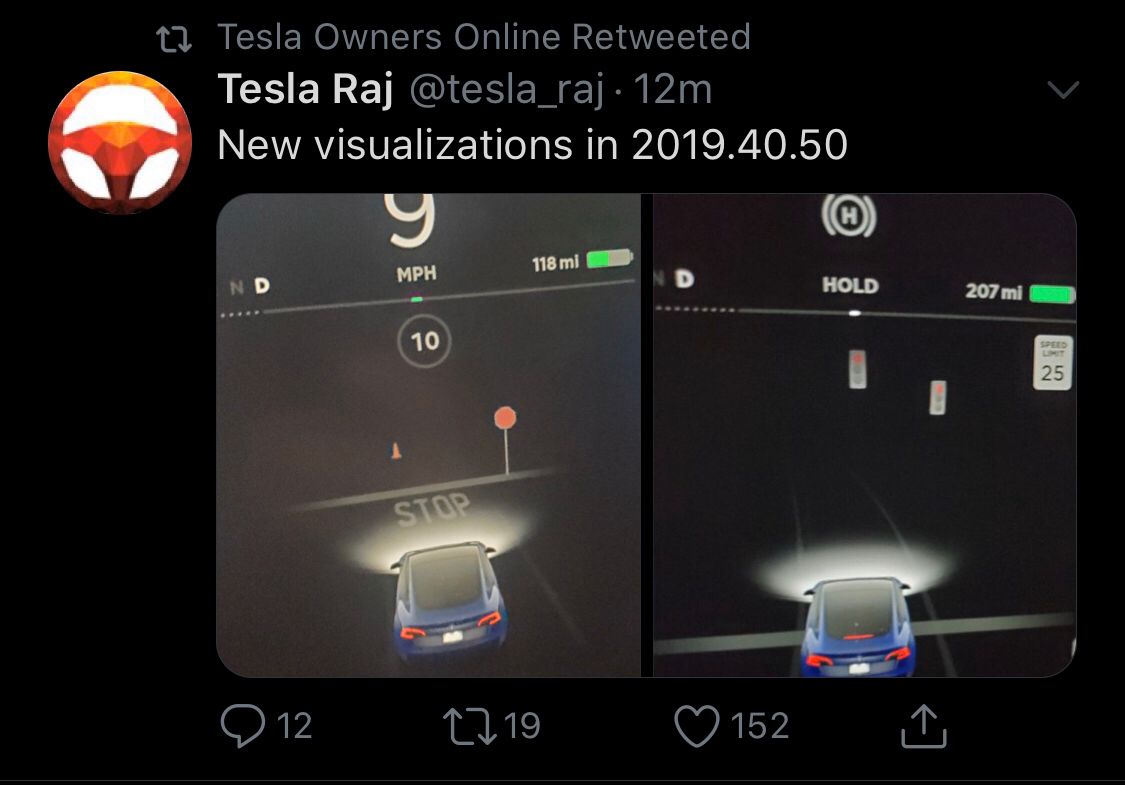This screenshot has height=785, width=1125.
Task: Click the "12m" timestamp to open the tweet
Action: pos(672,89)
